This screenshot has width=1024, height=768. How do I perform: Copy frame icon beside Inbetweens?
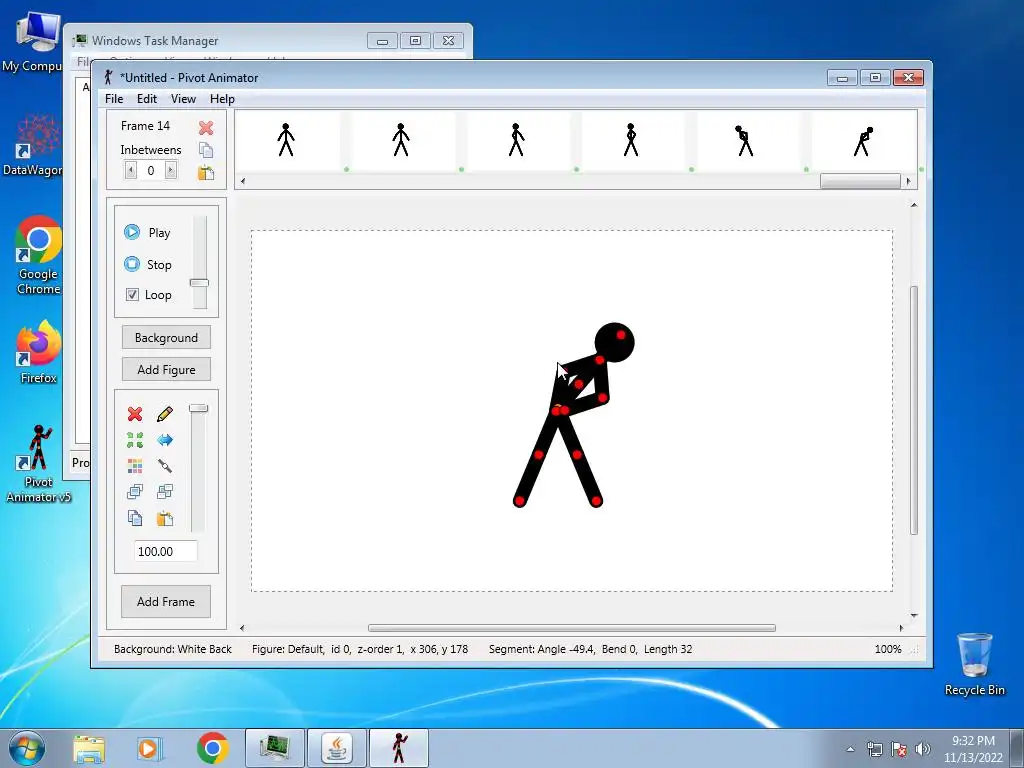tap(206, 150)
